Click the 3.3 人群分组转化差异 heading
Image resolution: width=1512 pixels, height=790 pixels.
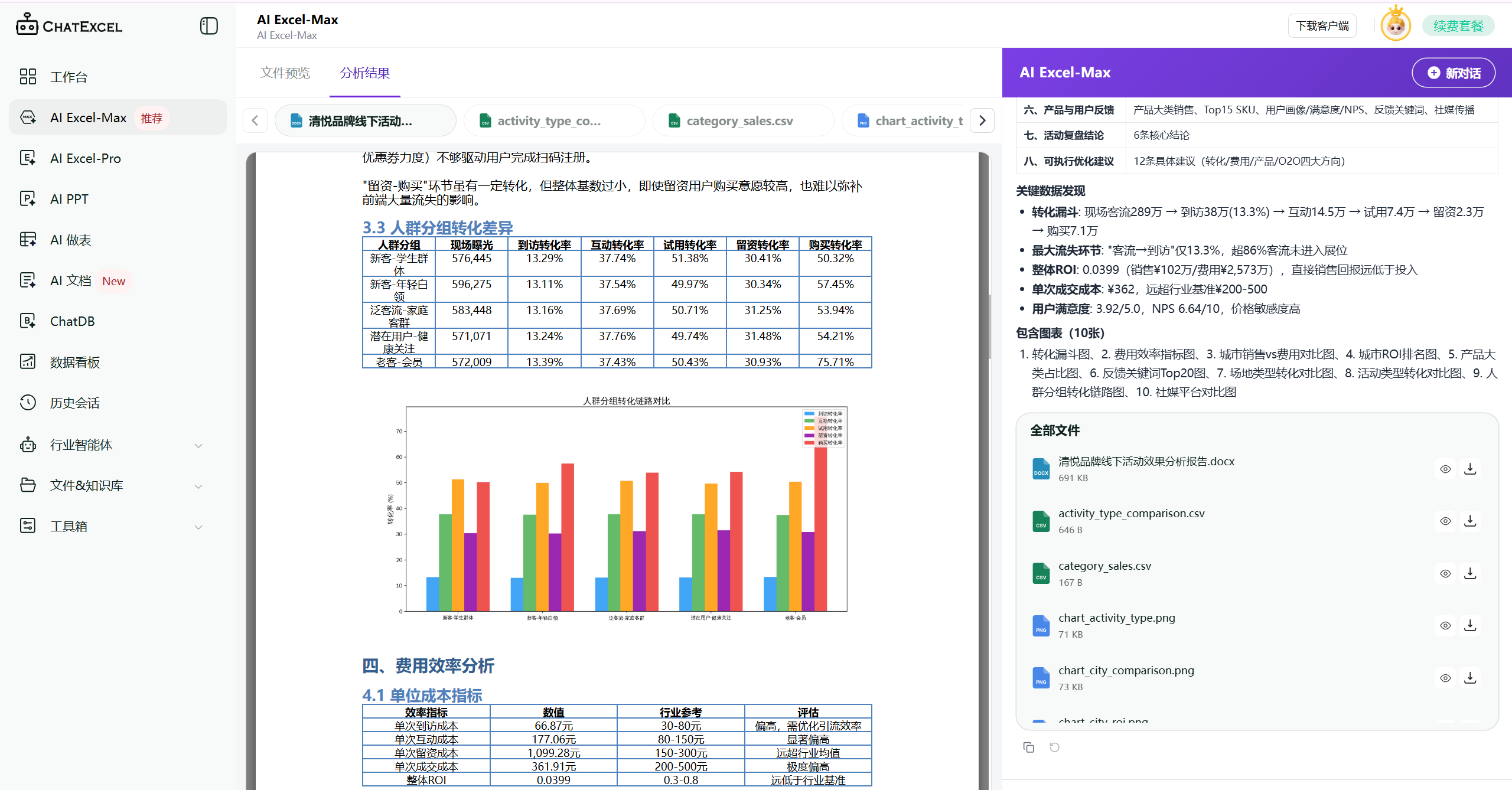click(437, 228)
